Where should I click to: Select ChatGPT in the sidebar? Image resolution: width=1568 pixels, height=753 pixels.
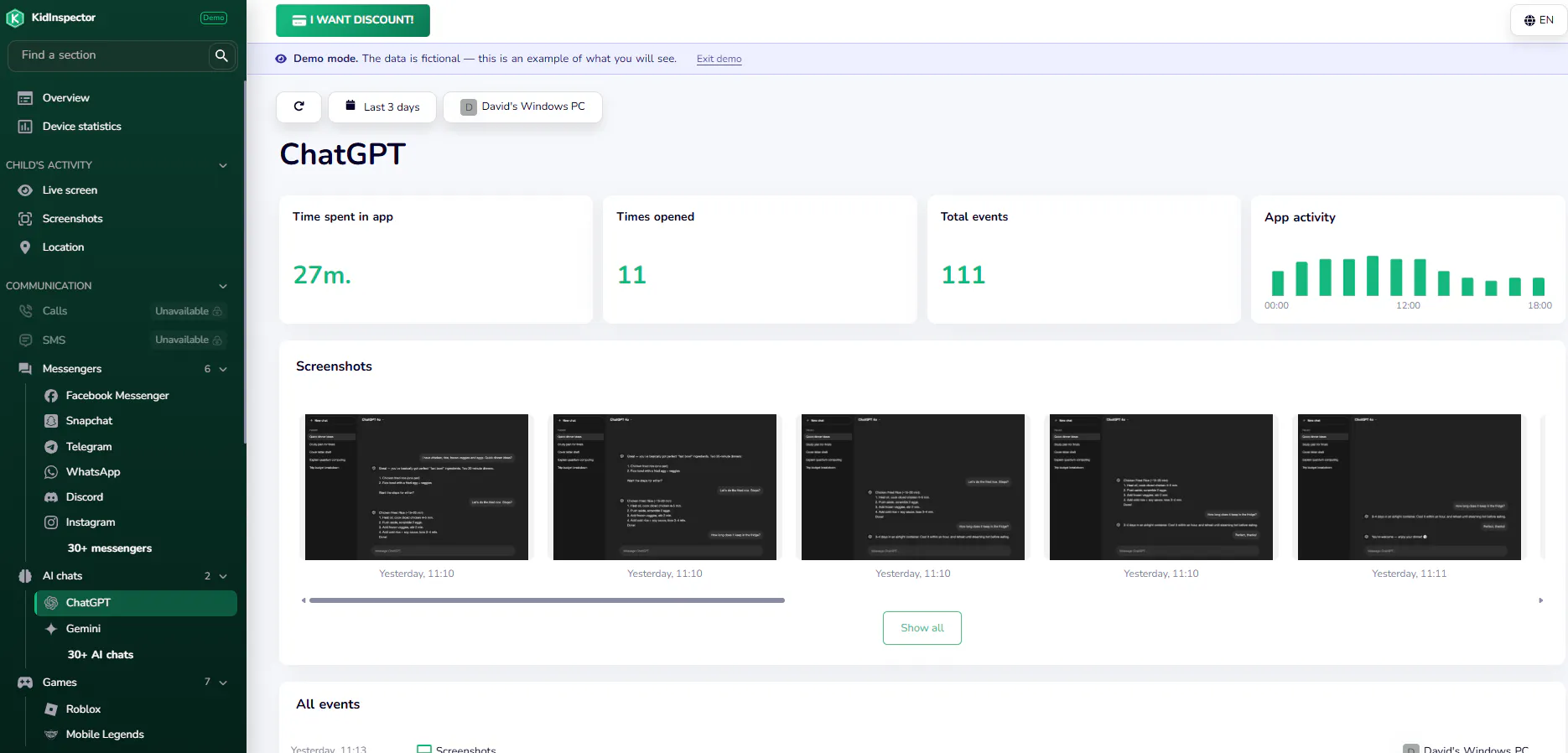136,603
